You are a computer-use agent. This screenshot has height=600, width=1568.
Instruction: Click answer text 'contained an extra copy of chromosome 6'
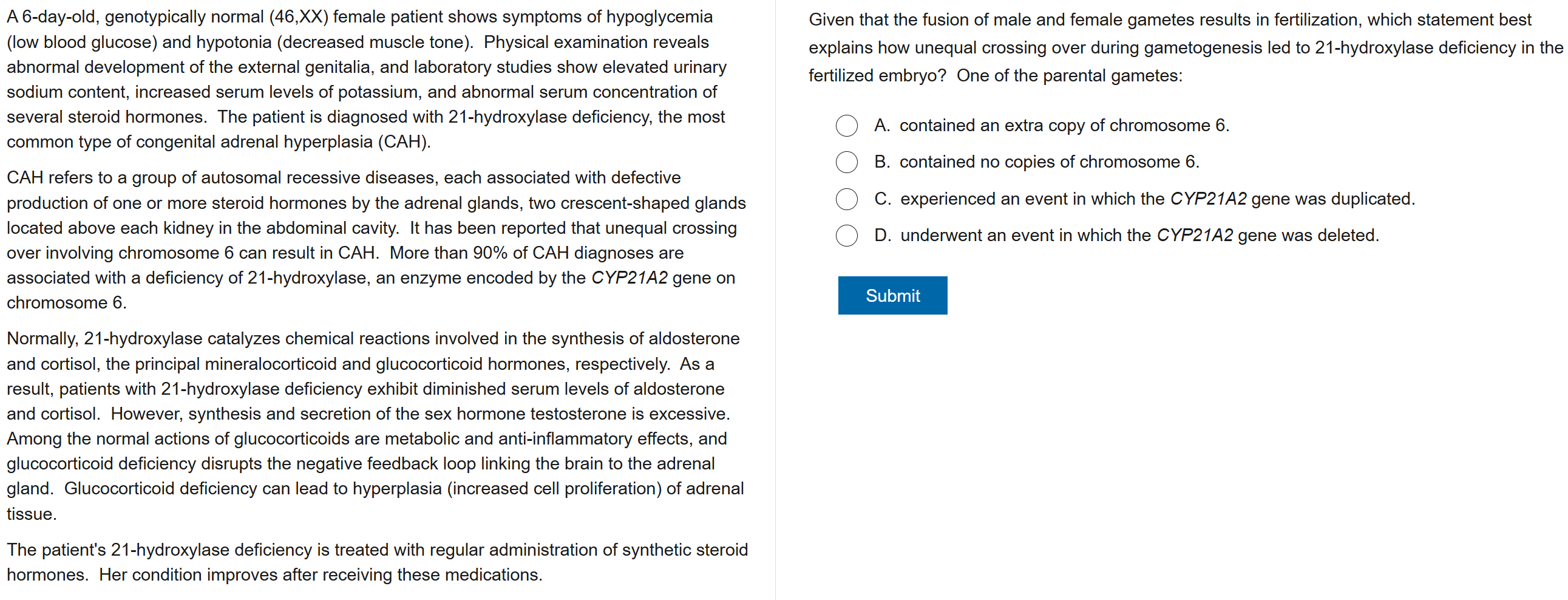pyautogui.click(x=1064, y=126)
